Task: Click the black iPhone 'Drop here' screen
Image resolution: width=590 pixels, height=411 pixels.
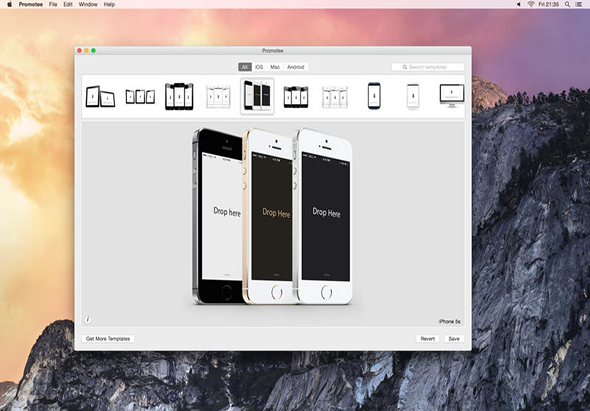Action: [x=222, y=216]
